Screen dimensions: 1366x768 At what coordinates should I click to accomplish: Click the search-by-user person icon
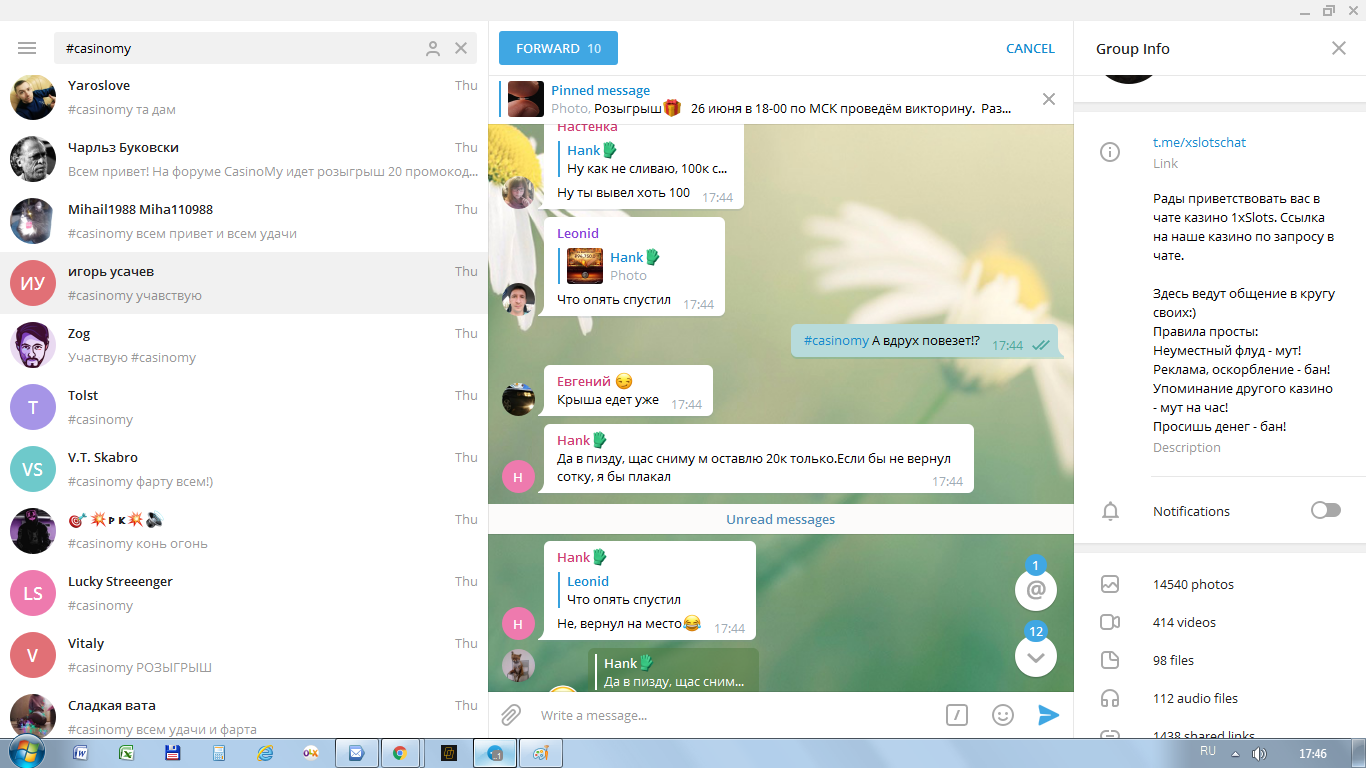[x=433, y=48]
